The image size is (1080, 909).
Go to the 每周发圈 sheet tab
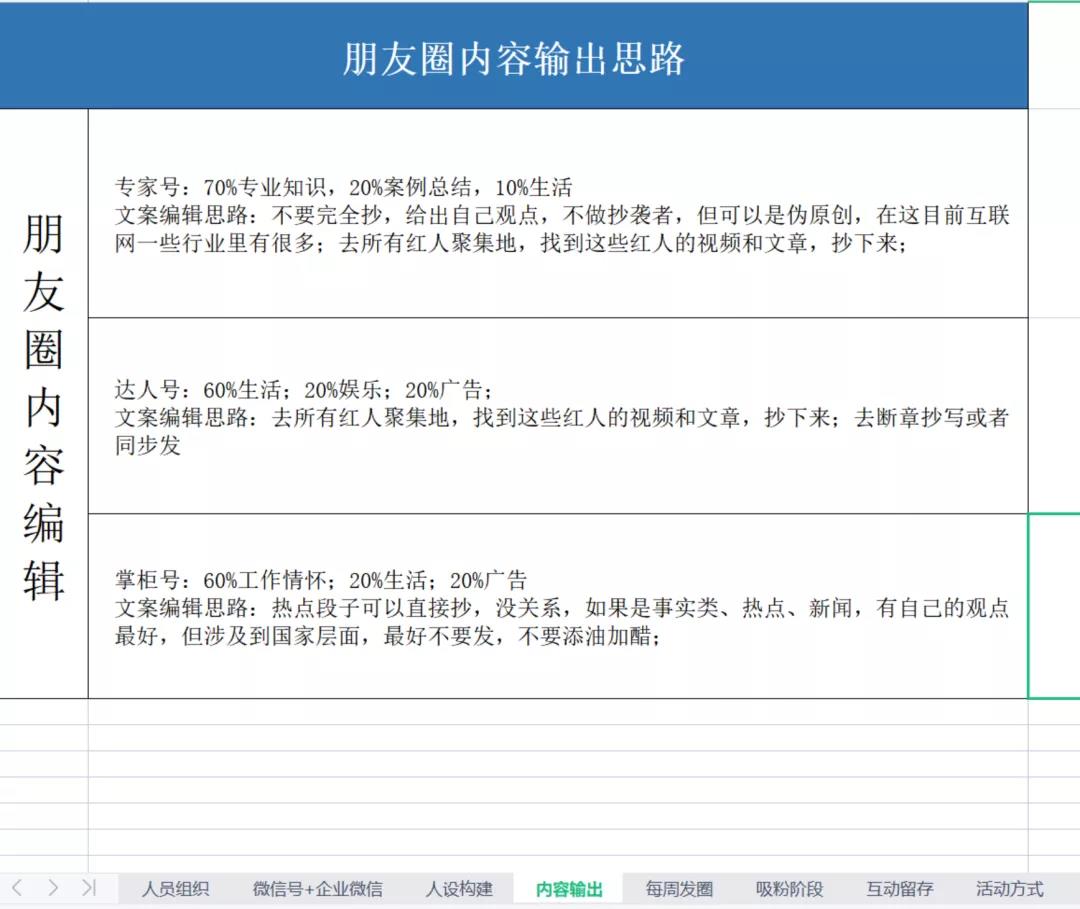click(x=679, y=889)
